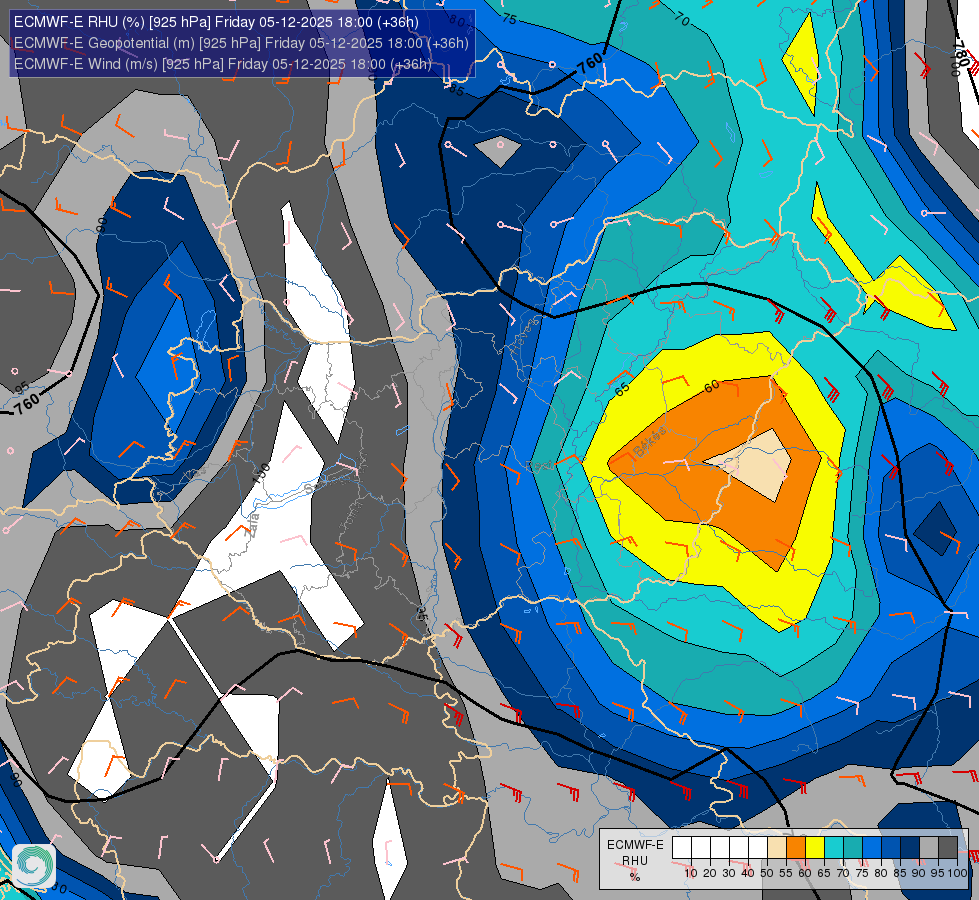The image size is (979, 900).
Task: Select the ECMWF-E Geopotential (m) layer title line
Action: point(241,43)
